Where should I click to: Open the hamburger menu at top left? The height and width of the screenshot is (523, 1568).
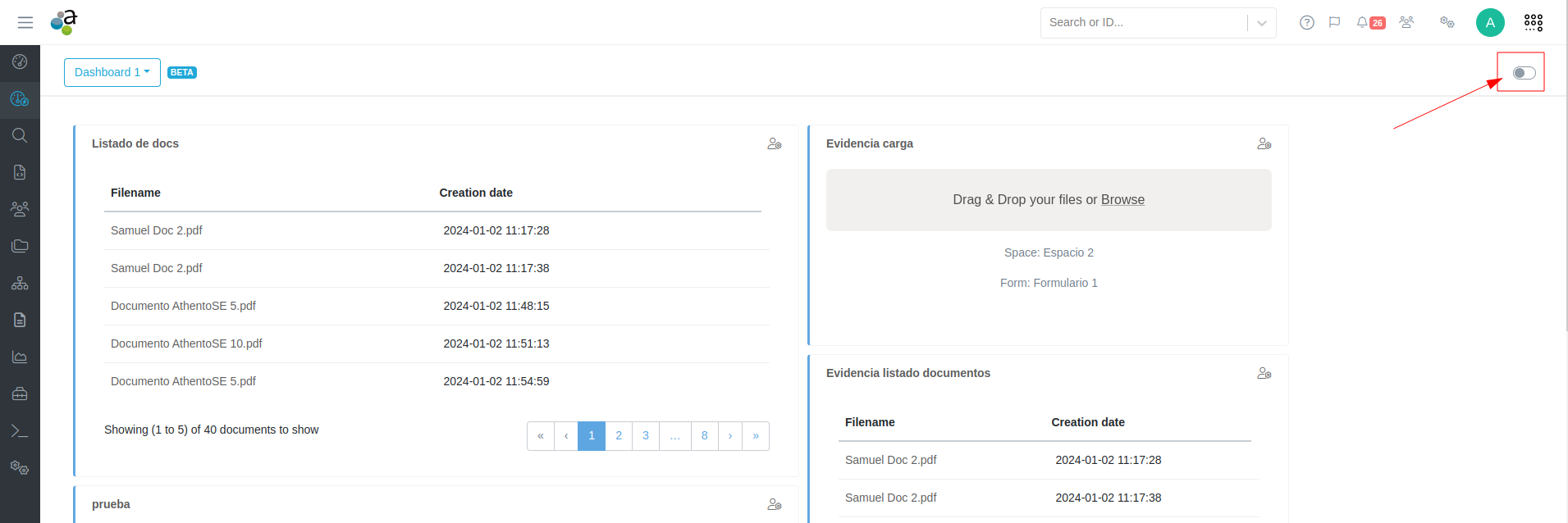(x=25, y=22)
